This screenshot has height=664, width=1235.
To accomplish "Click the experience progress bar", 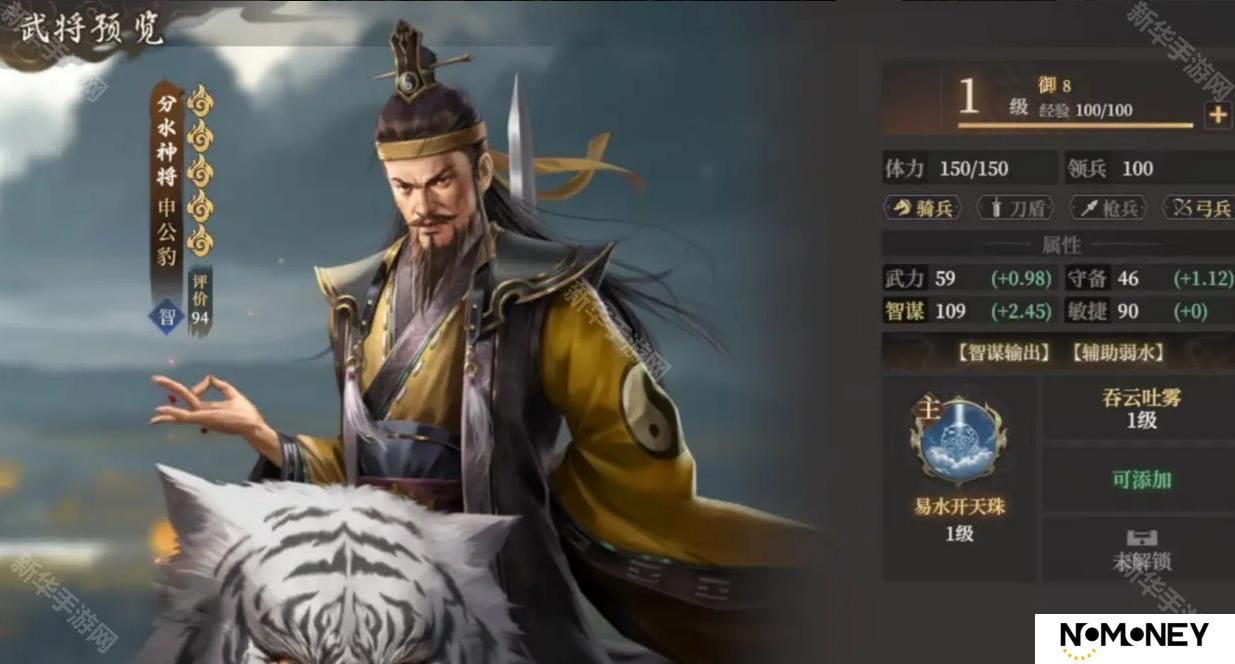I will point(1076,126).
